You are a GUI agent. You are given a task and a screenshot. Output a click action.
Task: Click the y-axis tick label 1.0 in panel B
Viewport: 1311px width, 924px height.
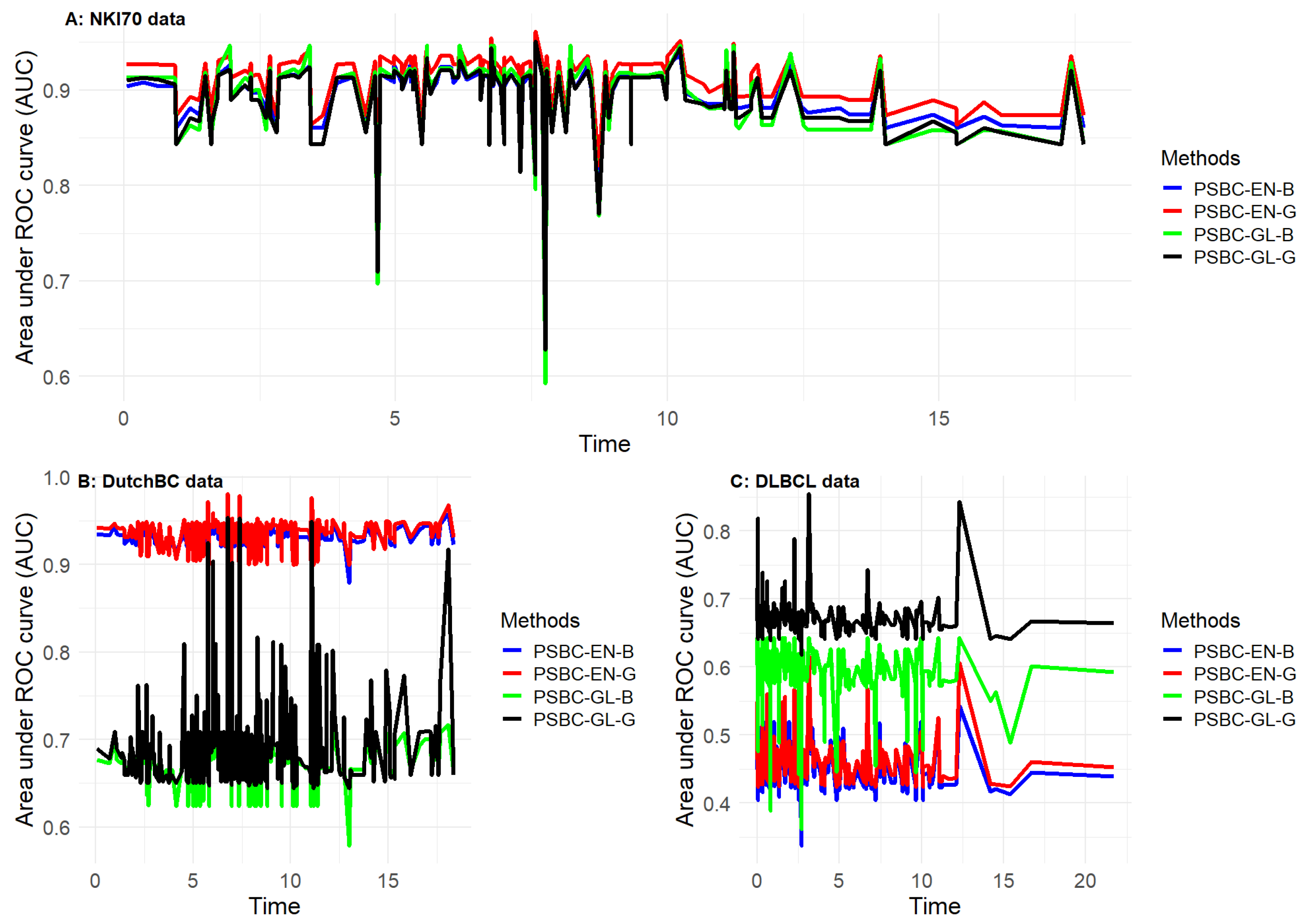tap(57, 478)
